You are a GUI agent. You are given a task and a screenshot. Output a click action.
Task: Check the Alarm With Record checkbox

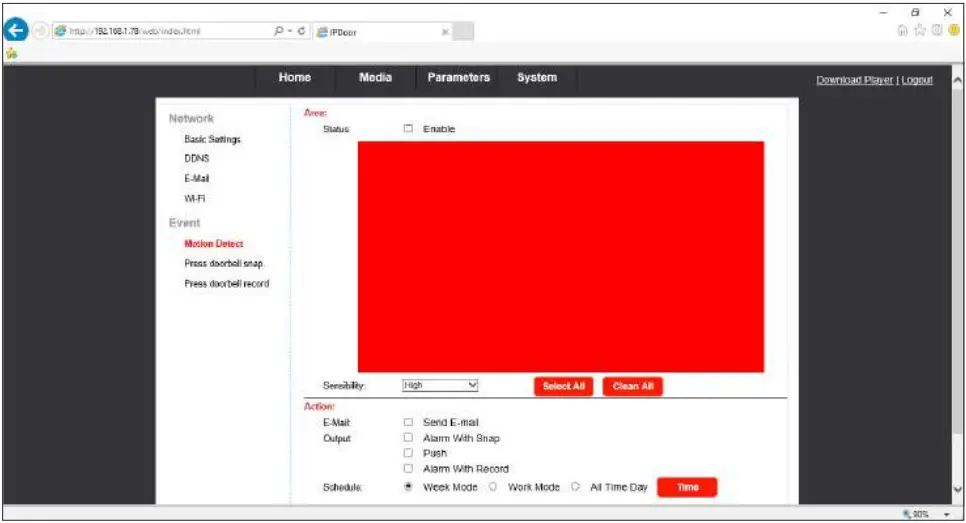(408, 469)
